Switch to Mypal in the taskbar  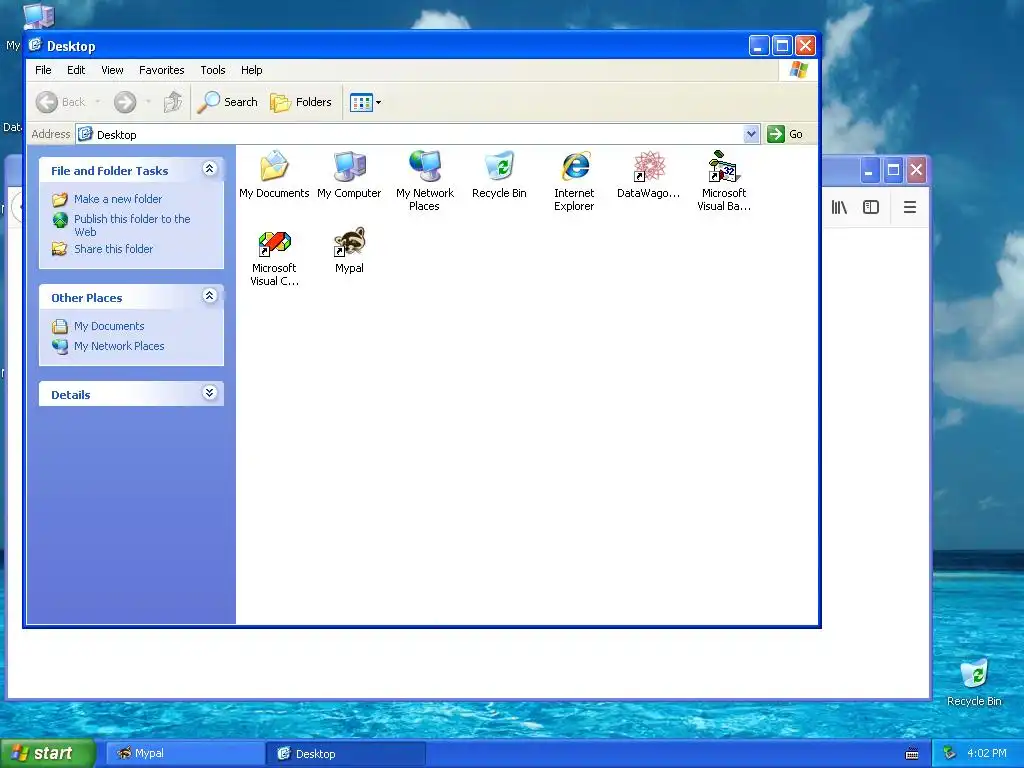click(185, 754)
